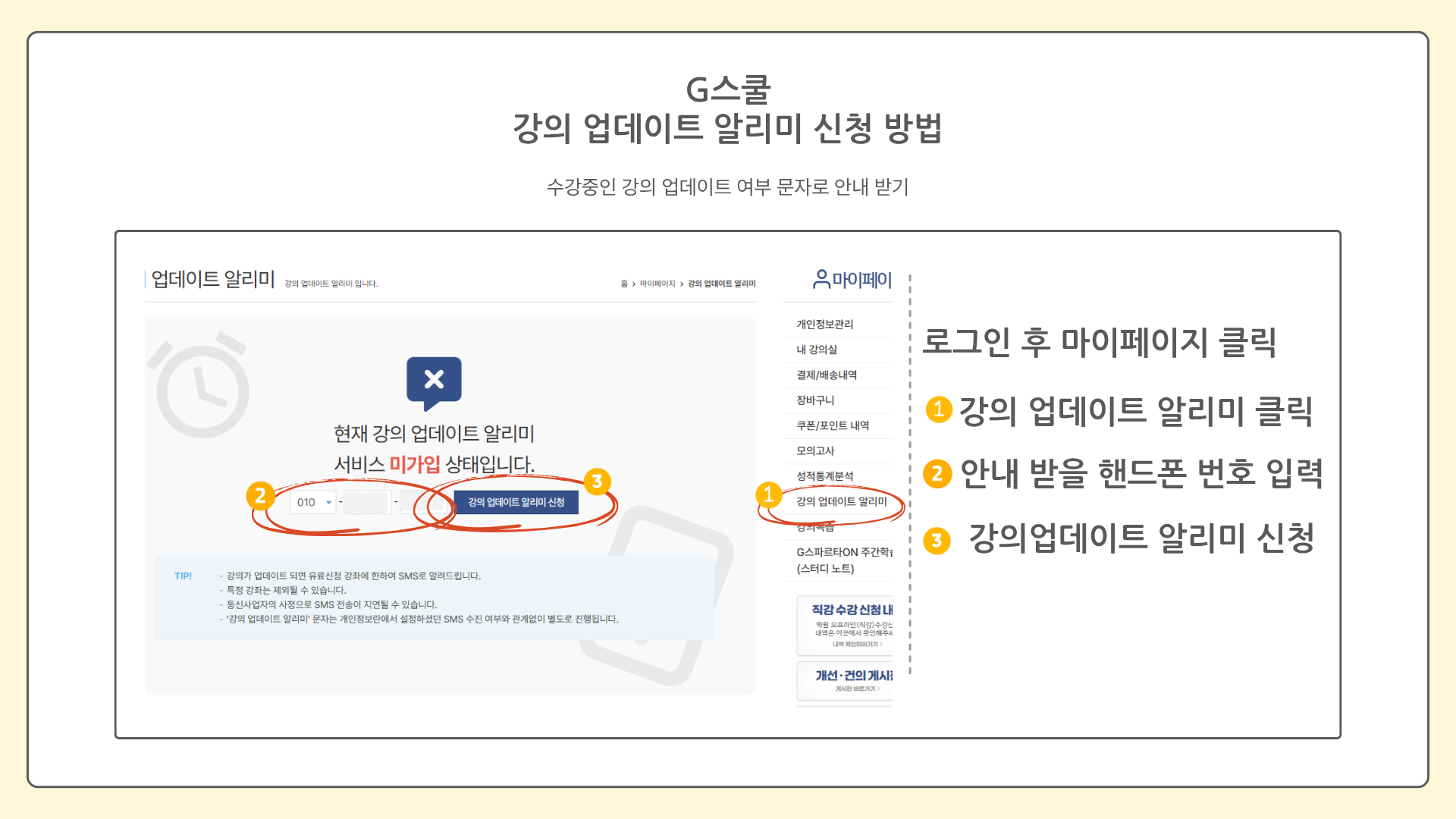Screen dimensions: 1456x819
Task: Open 결제/배송내역 menu entry
Action: click(x=826, y=375)
